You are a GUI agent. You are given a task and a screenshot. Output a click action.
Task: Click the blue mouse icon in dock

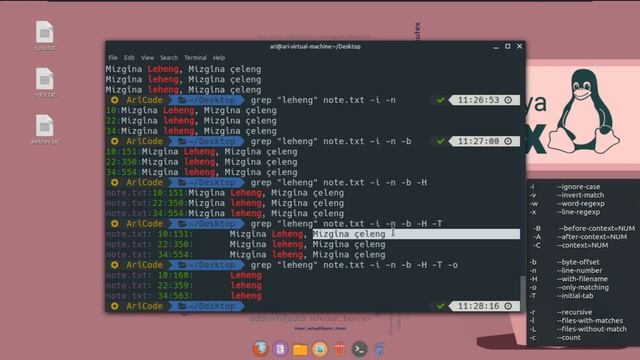379,349
